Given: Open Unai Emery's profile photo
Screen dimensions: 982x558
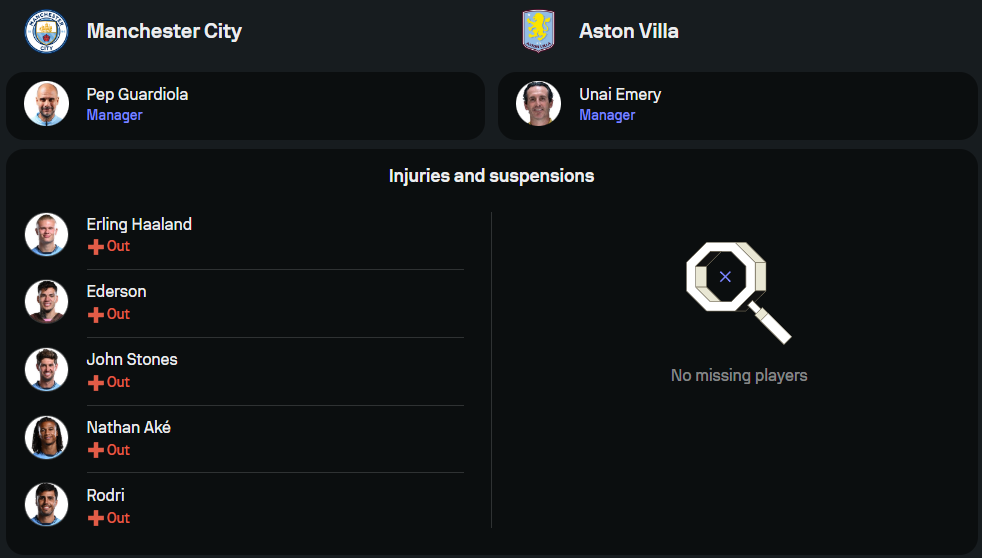Looking at the screenshot, I should [x=538, y=103].
